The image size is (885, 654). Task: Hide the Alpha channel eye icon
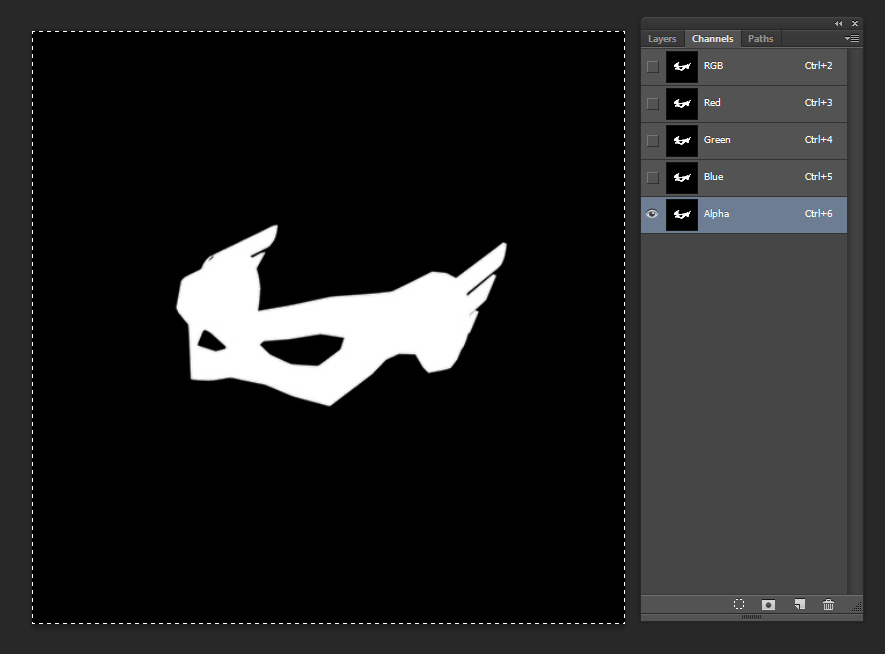(652, 214)
